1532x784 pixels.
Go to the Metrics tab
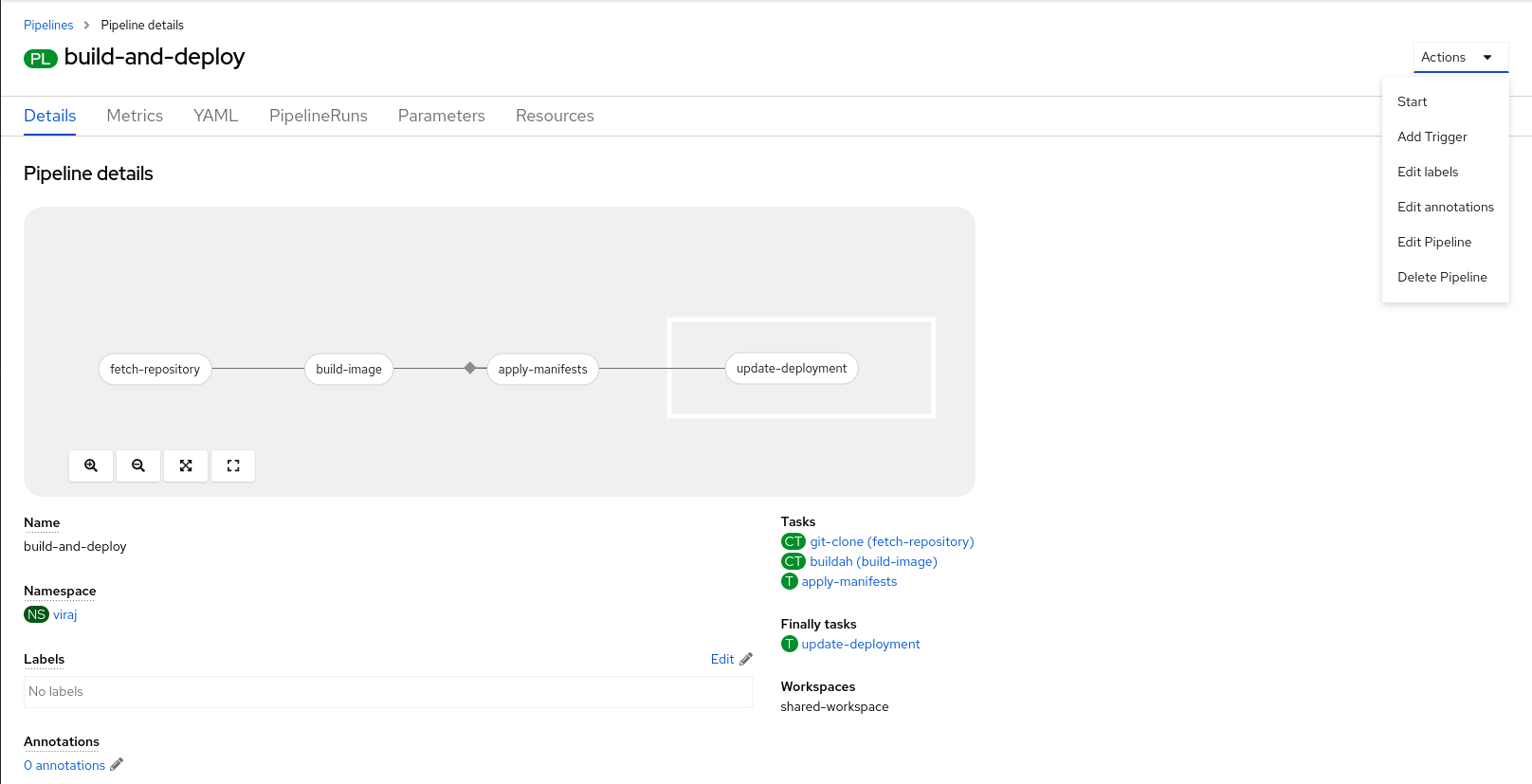135,116
